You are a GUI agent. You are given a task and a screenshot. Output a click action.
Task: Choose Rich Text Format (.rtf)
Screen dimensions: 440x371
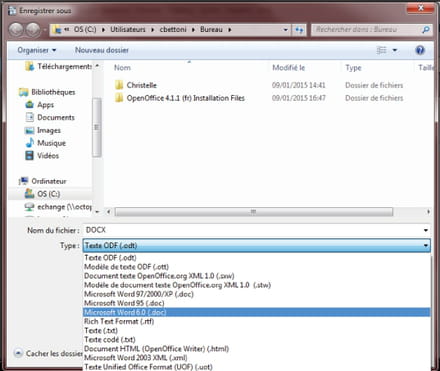point(256,321)
